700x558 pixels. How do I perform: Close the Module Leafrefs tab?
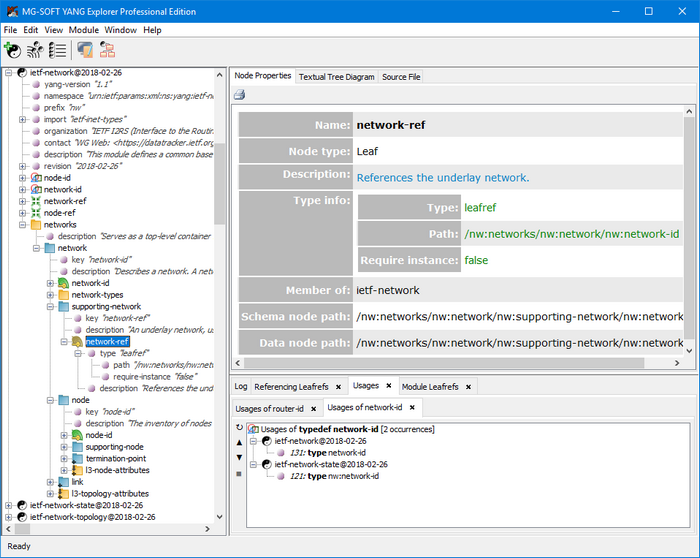coord(468,387)
